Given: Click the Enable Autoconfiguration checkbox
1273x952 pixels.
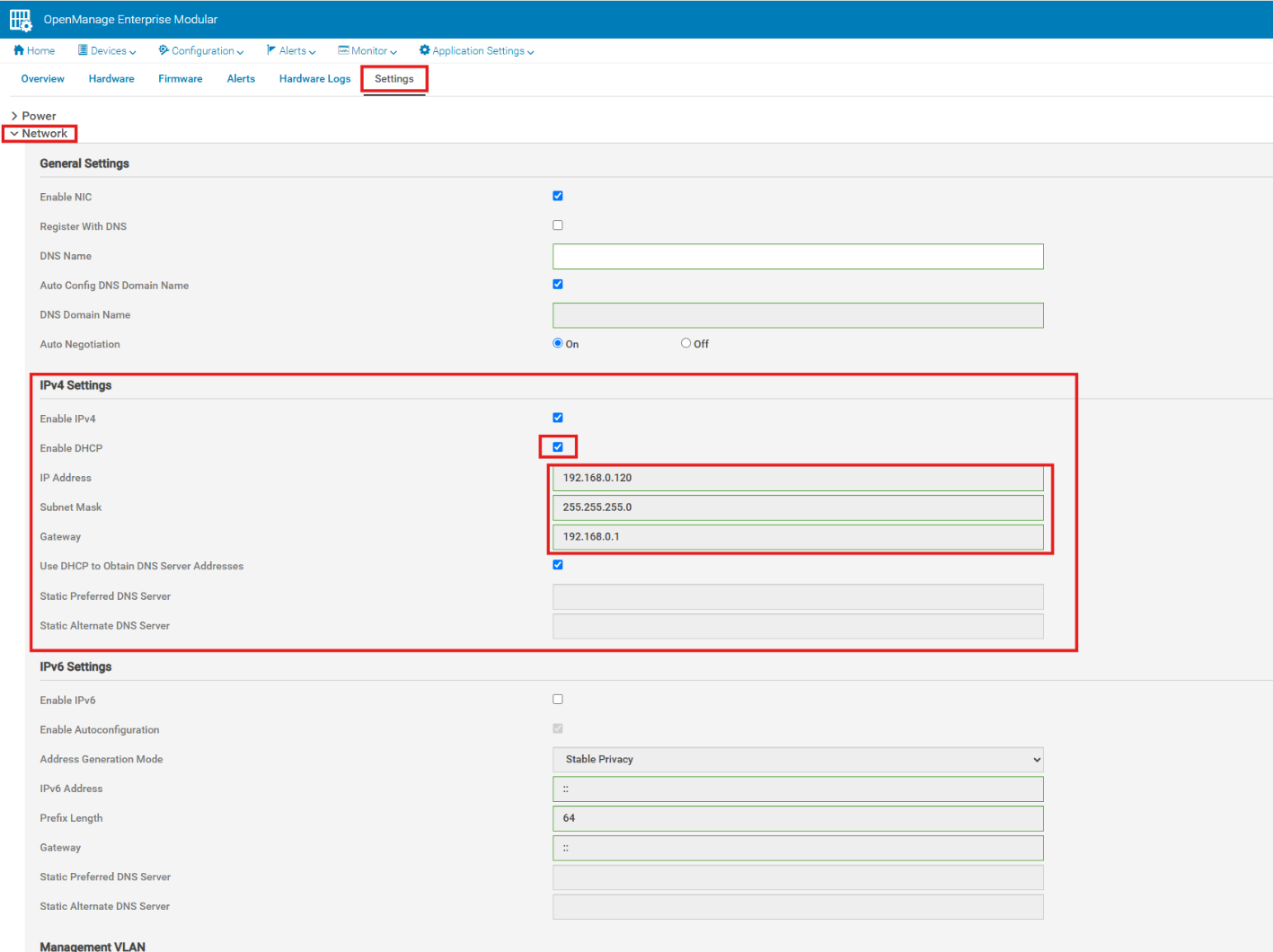Looking at the screenshot, I should point(558,728).
